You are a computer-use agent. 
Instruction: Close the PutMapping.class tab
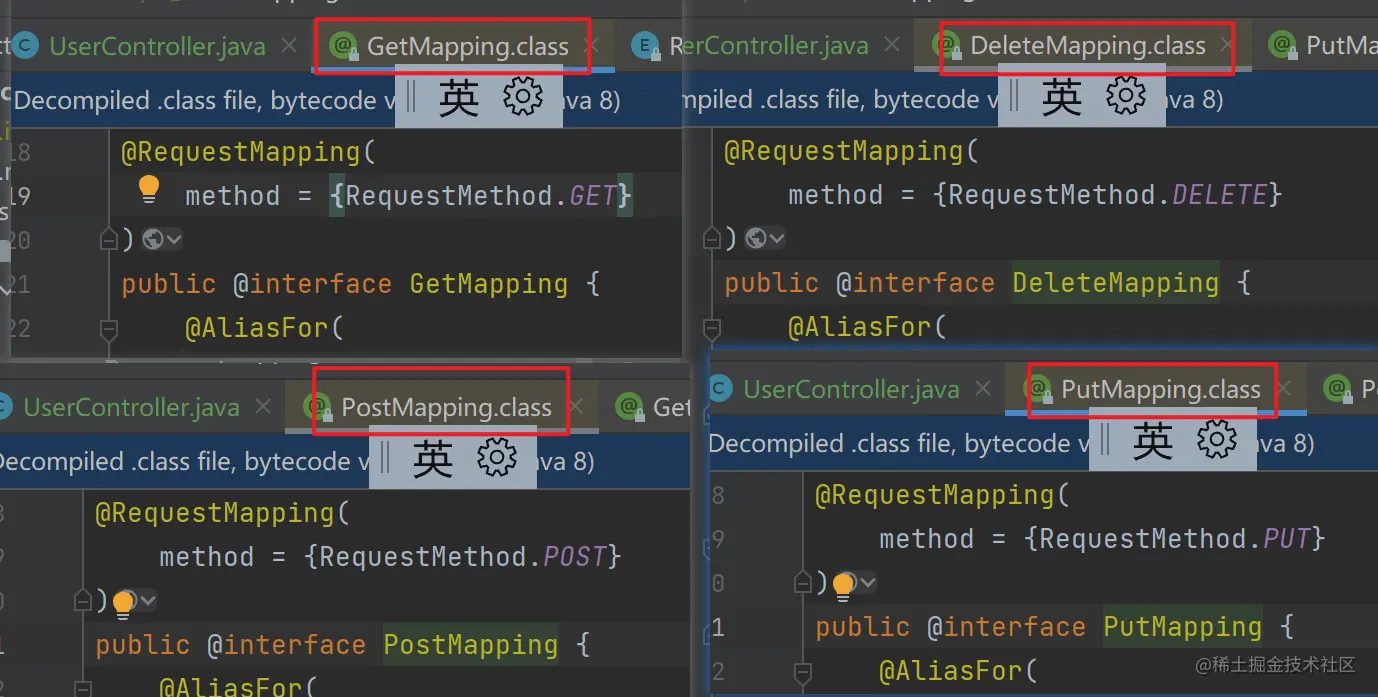coord(1285,389)
